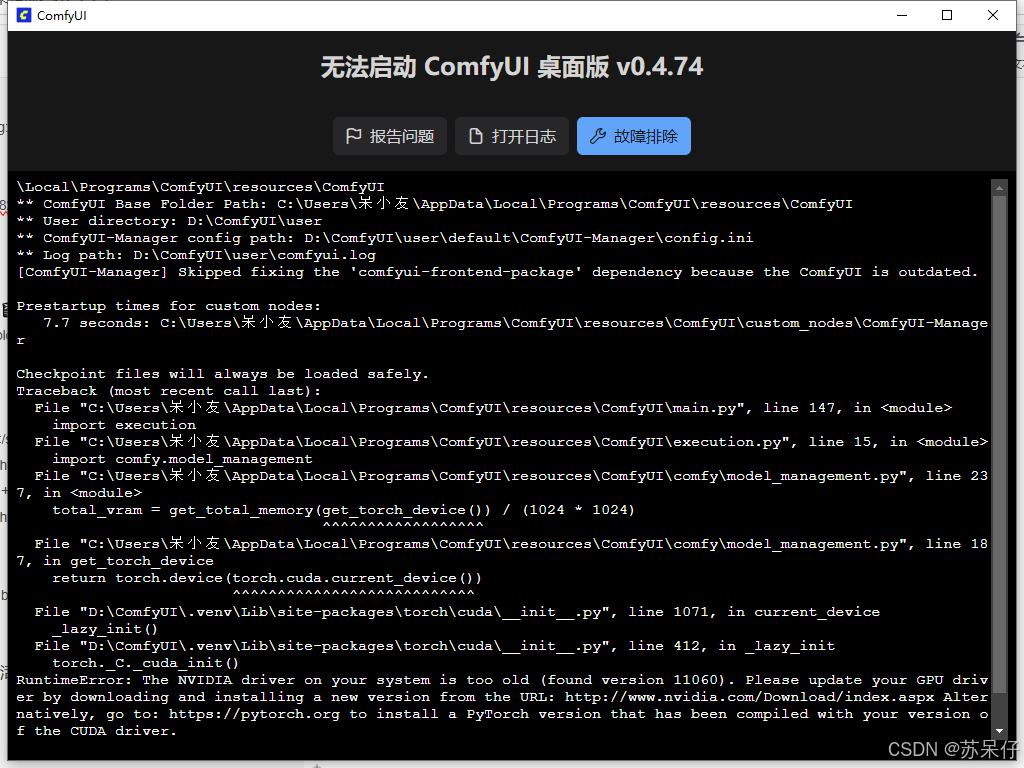Click the heading 无法启动 ComfyUI 桌面版 v0.4.74
The width and height of the screenshot is (1024, 768).
coord(511,67)
